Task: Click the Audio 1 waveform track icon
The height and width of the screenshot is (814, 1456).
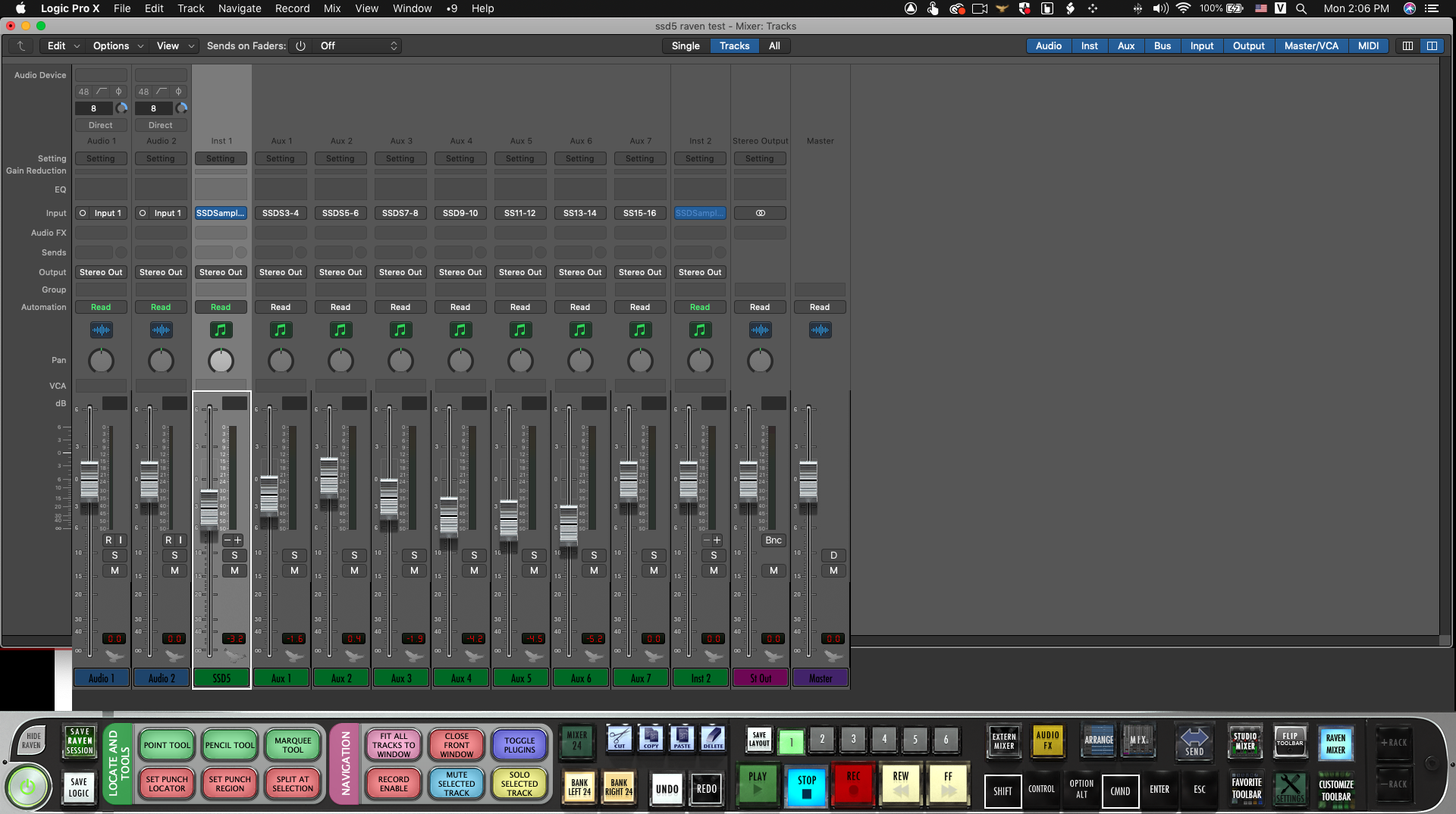Action: click(x=101, y=330)
